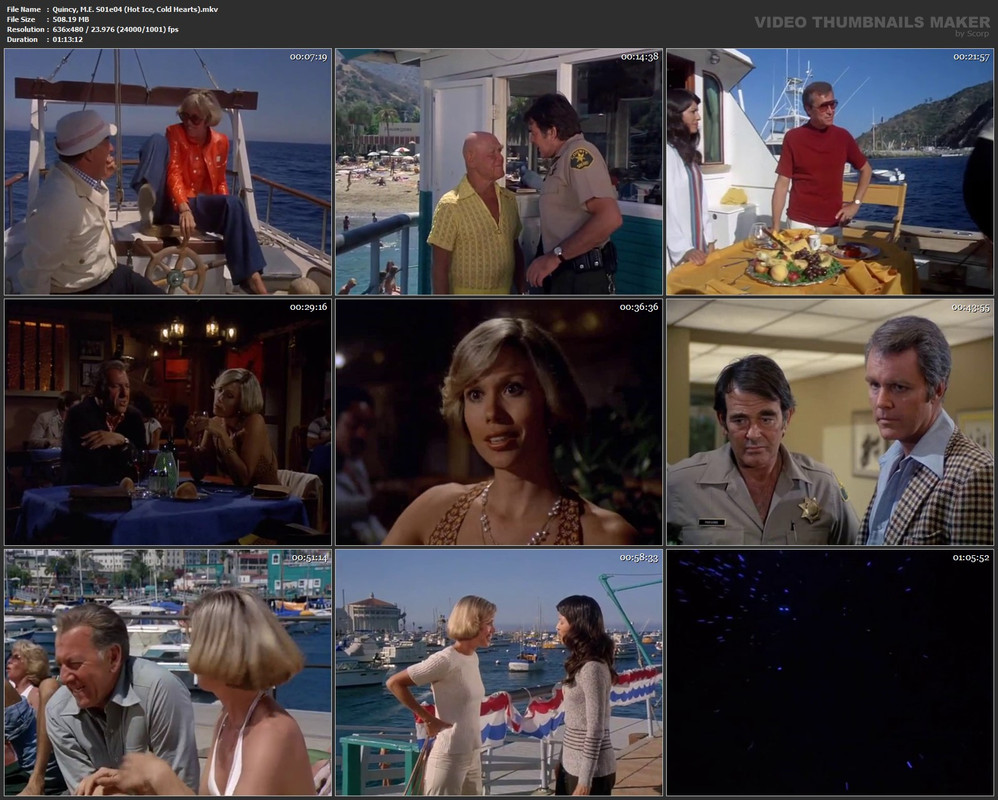
Task: Click the duration value '01:13:12'
Action: coord(67,39)
